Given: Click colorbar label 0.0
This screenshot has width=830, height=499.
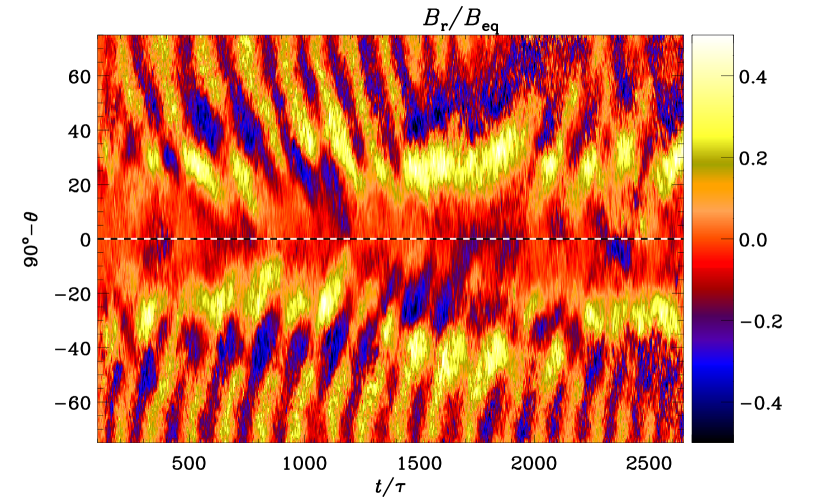Looking at the screenshot, I should [x=753, y=240].
